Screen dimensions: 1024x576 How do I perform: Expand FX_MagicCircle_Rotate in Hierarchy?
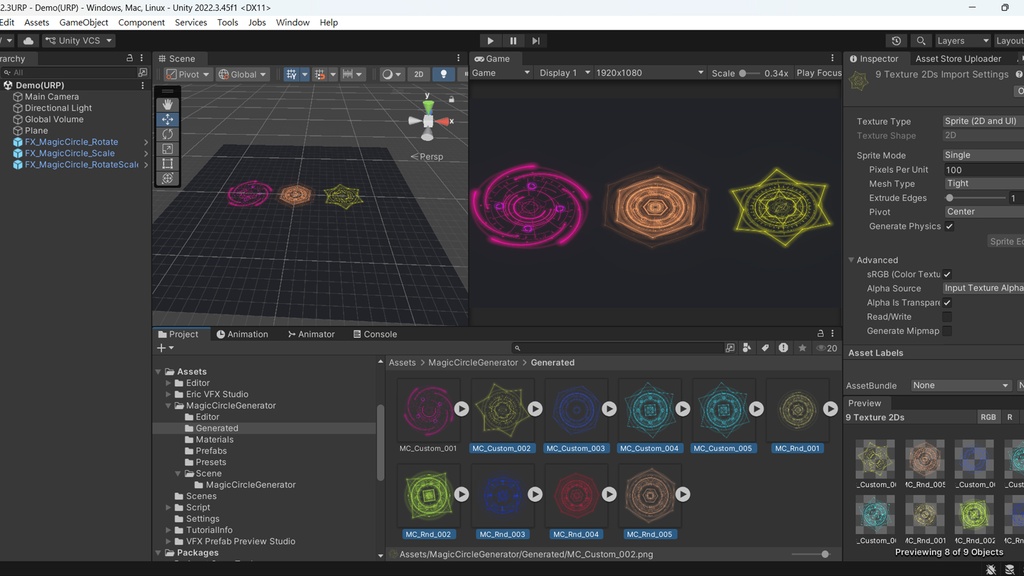(146, 142)
